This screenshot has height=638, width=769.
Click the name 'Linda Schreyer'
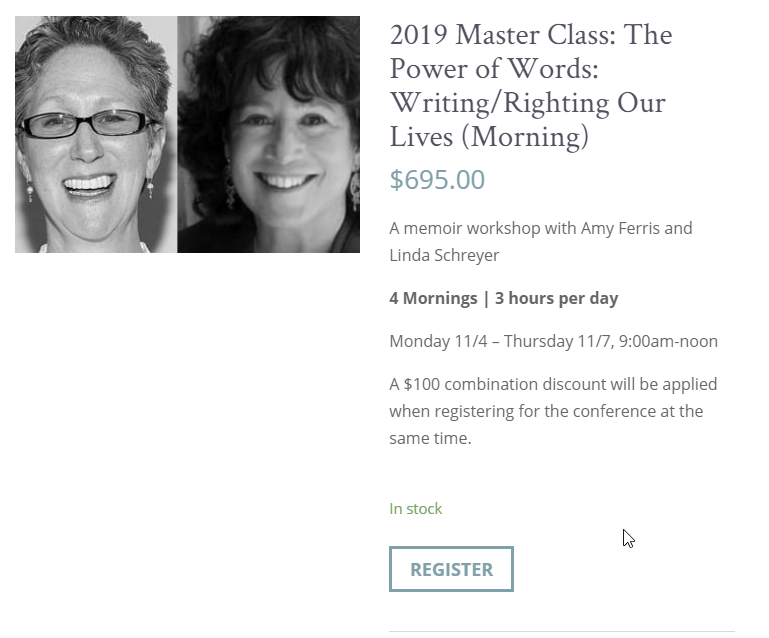[444, 255]
